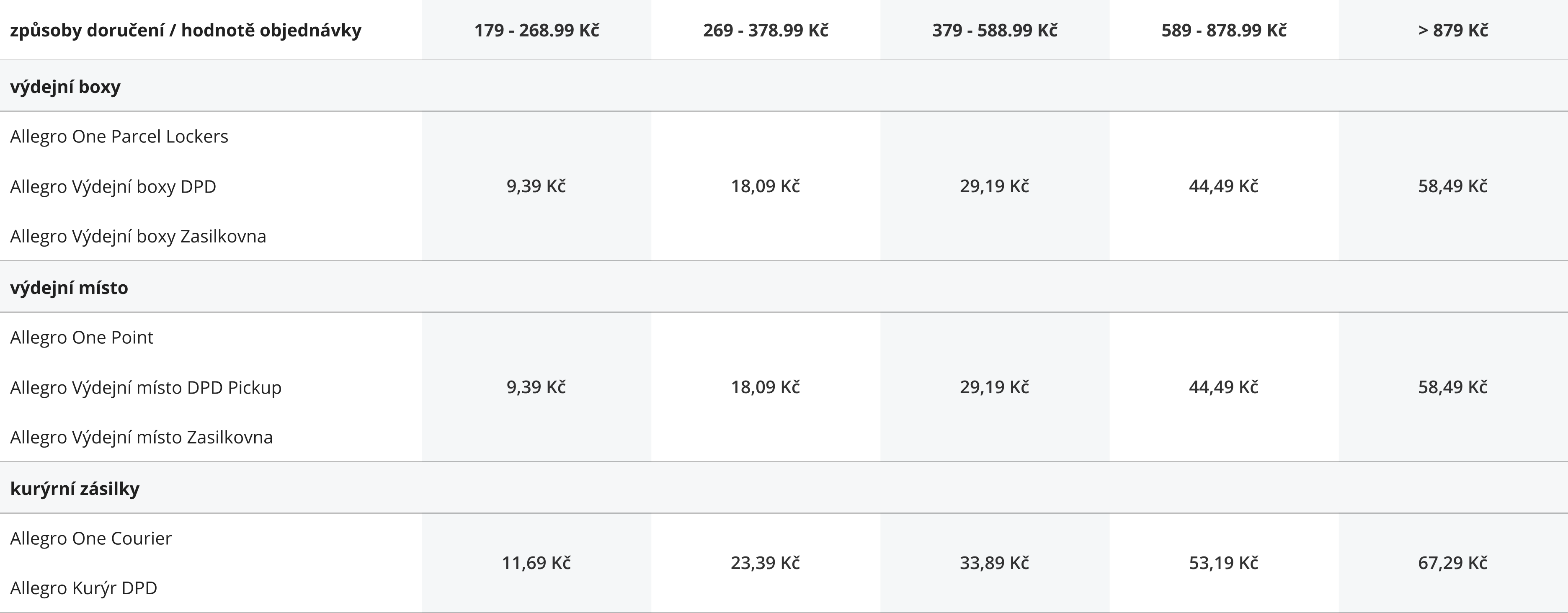Select the 589 - 878.99 Kč column header
The image size is (1568, 613).
pos(1223,30)
